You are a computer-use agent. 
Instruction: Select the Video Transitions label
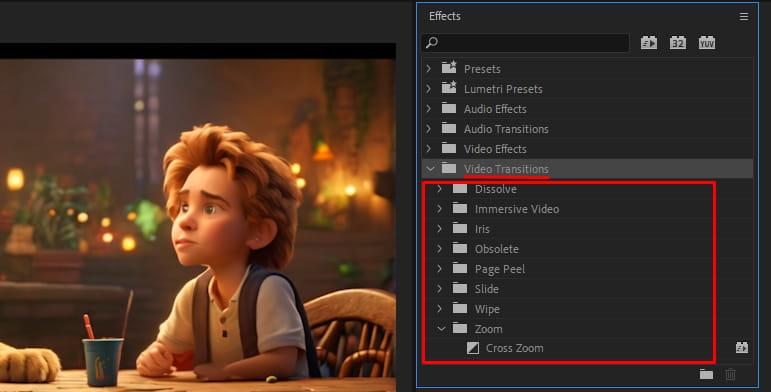[x=506, y=169]
